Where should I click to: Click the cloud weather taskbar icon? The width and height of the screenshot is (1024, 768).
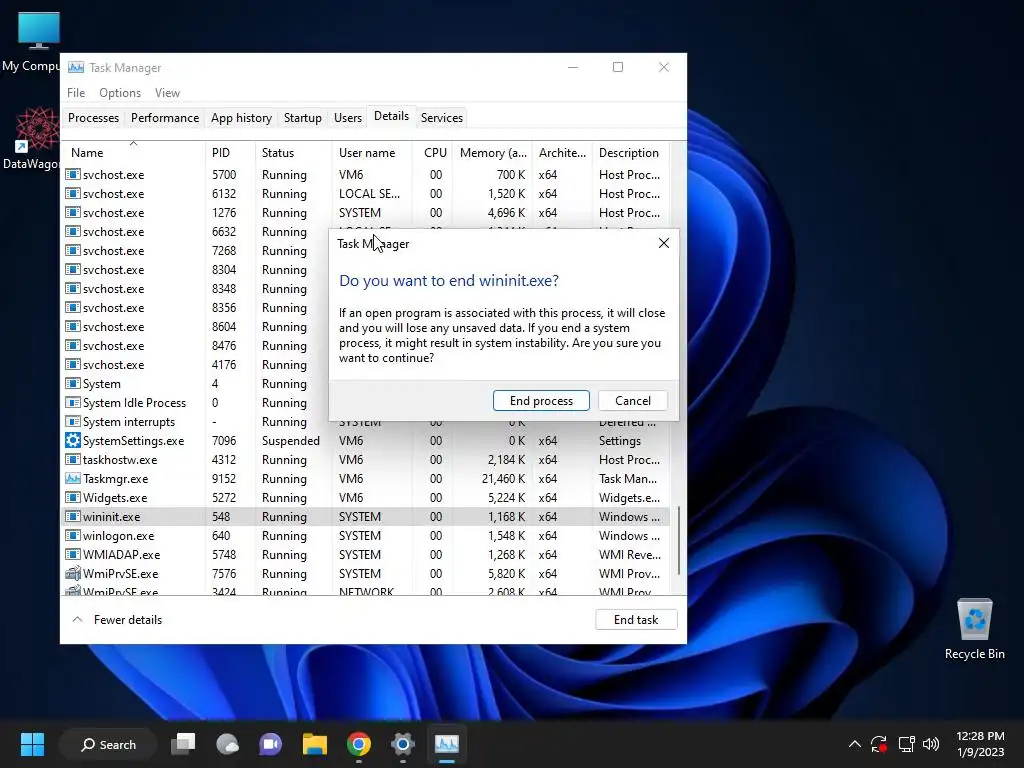pyautogui.click(x=227, y=744)
